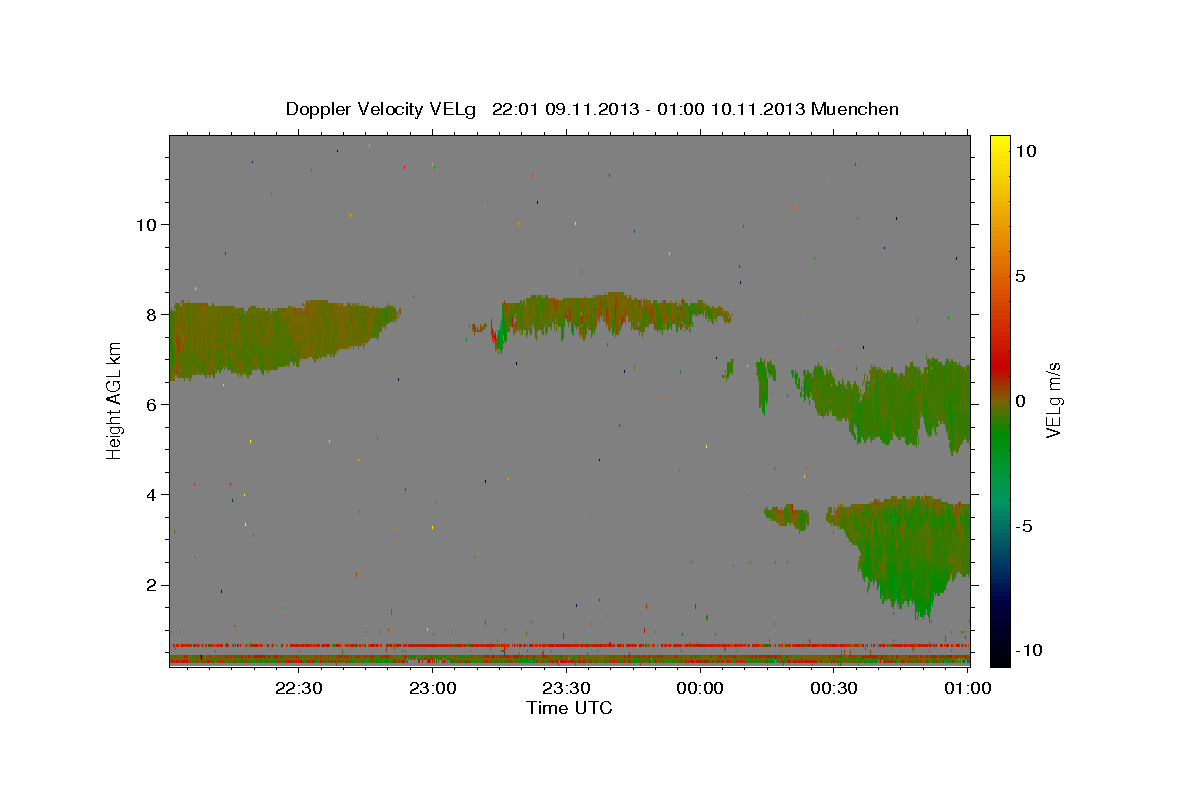This screenshot has width=1200, height=800.
Task: Click the colorbar label '10'
Action: point(1025,150)
